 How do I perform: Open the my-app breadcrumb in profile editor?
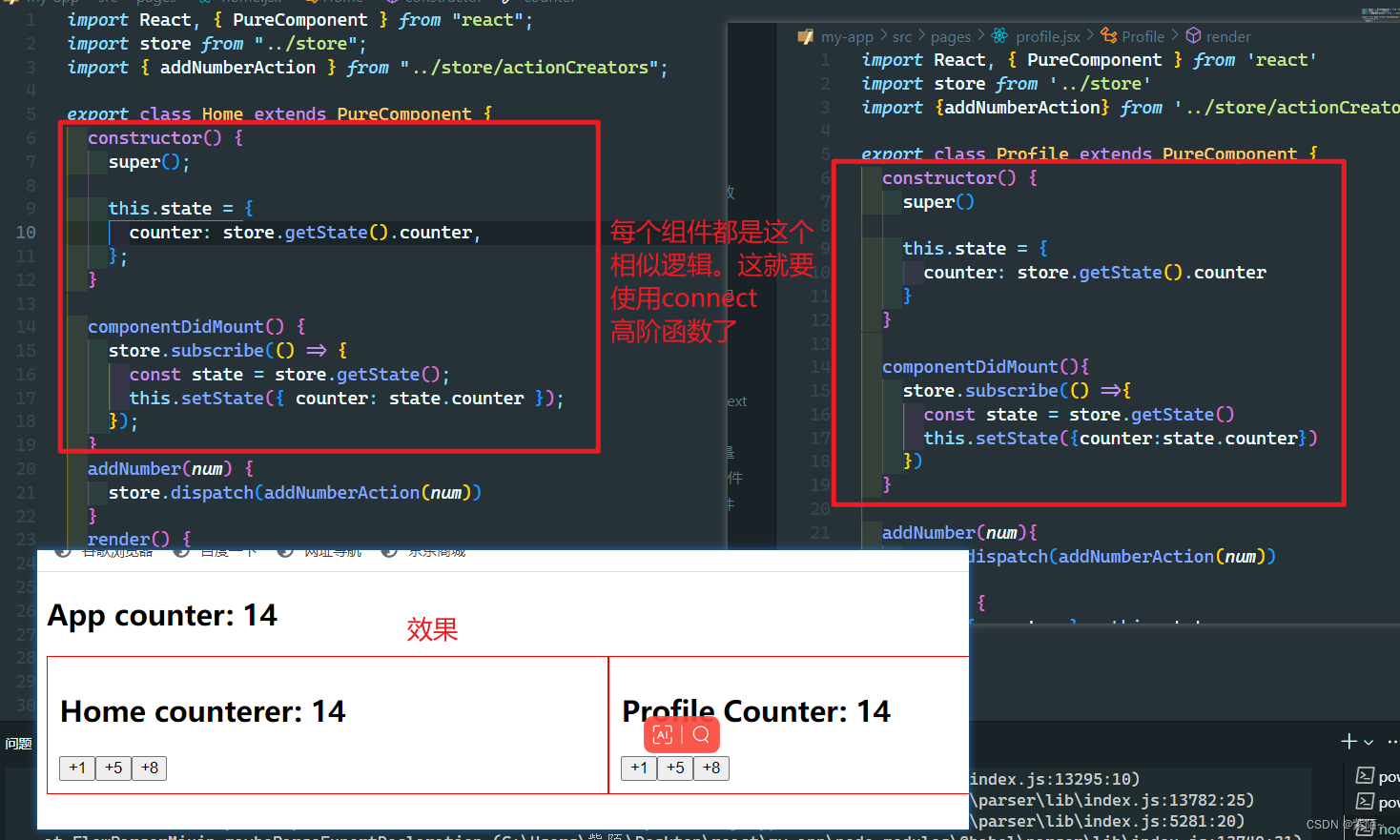click(847, 36)
